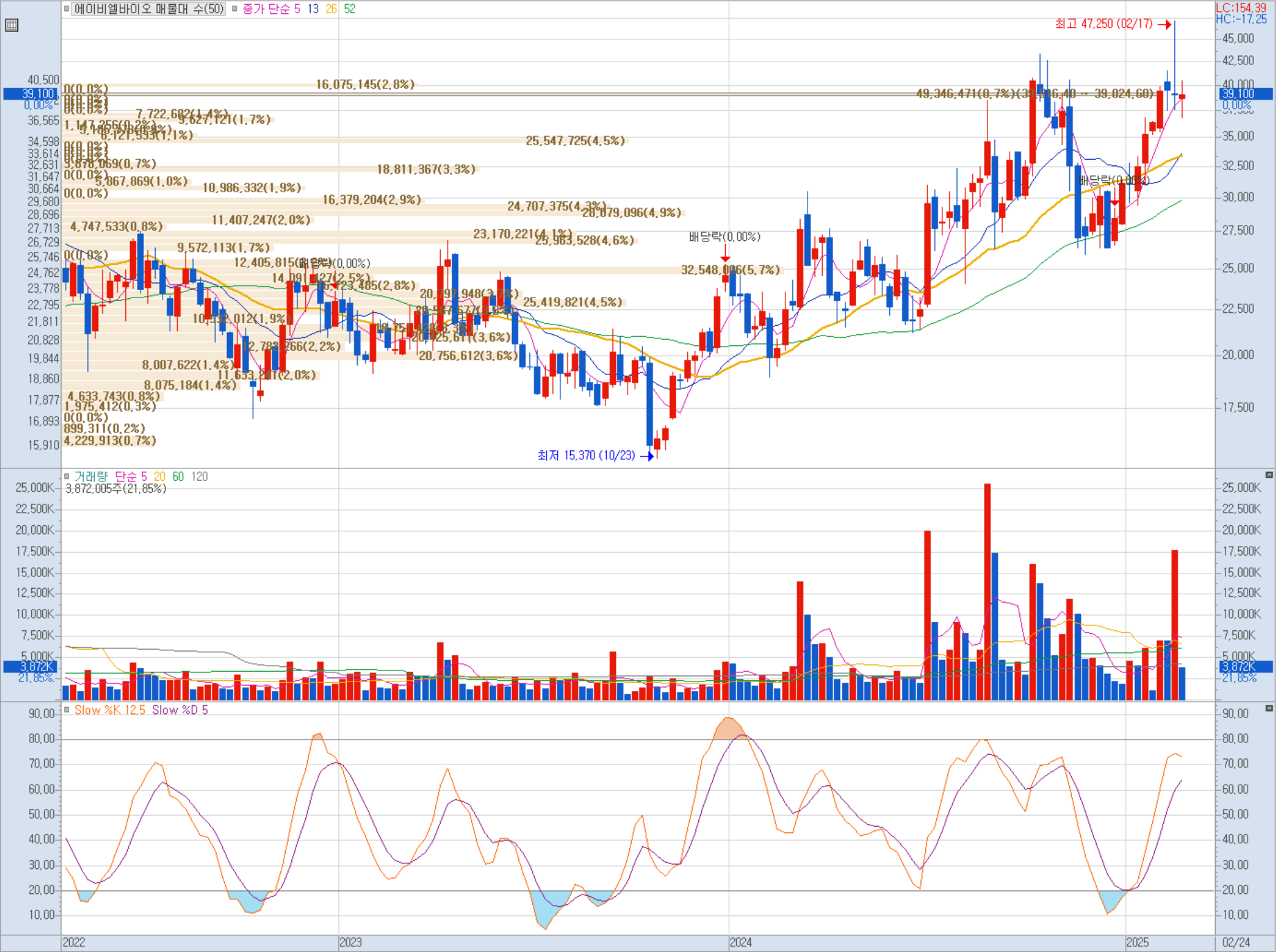Screen dimensions: 1276x952
Task: Close the volume panel with its corner X
Action: click(x=1269, y=475)
